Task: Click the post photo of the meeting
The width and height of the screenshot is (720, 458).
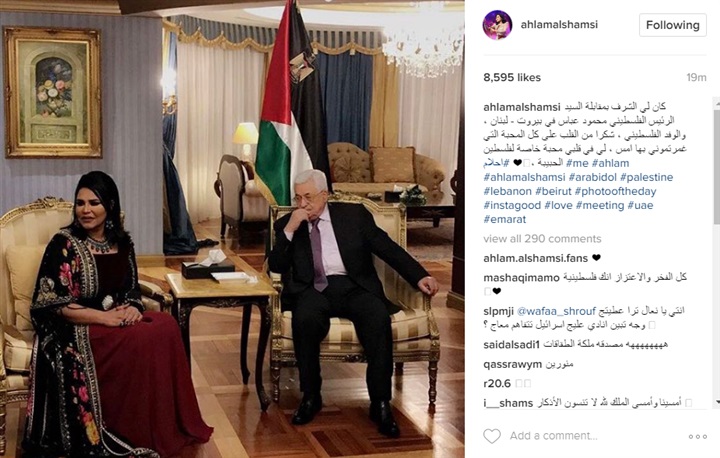Action: click(232, 229)
